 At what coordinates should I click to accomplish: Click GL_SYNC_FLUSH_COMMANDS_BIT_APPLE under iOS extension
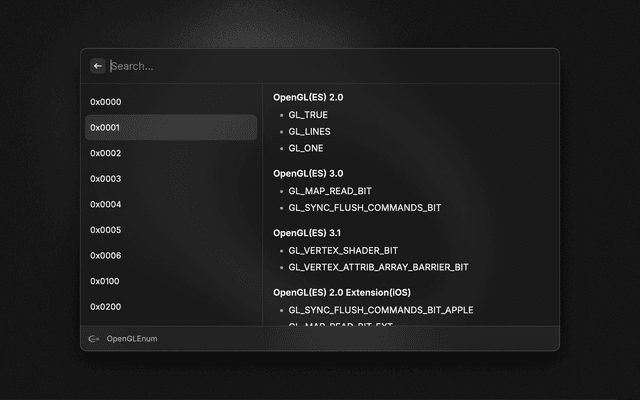pos(381,310)
